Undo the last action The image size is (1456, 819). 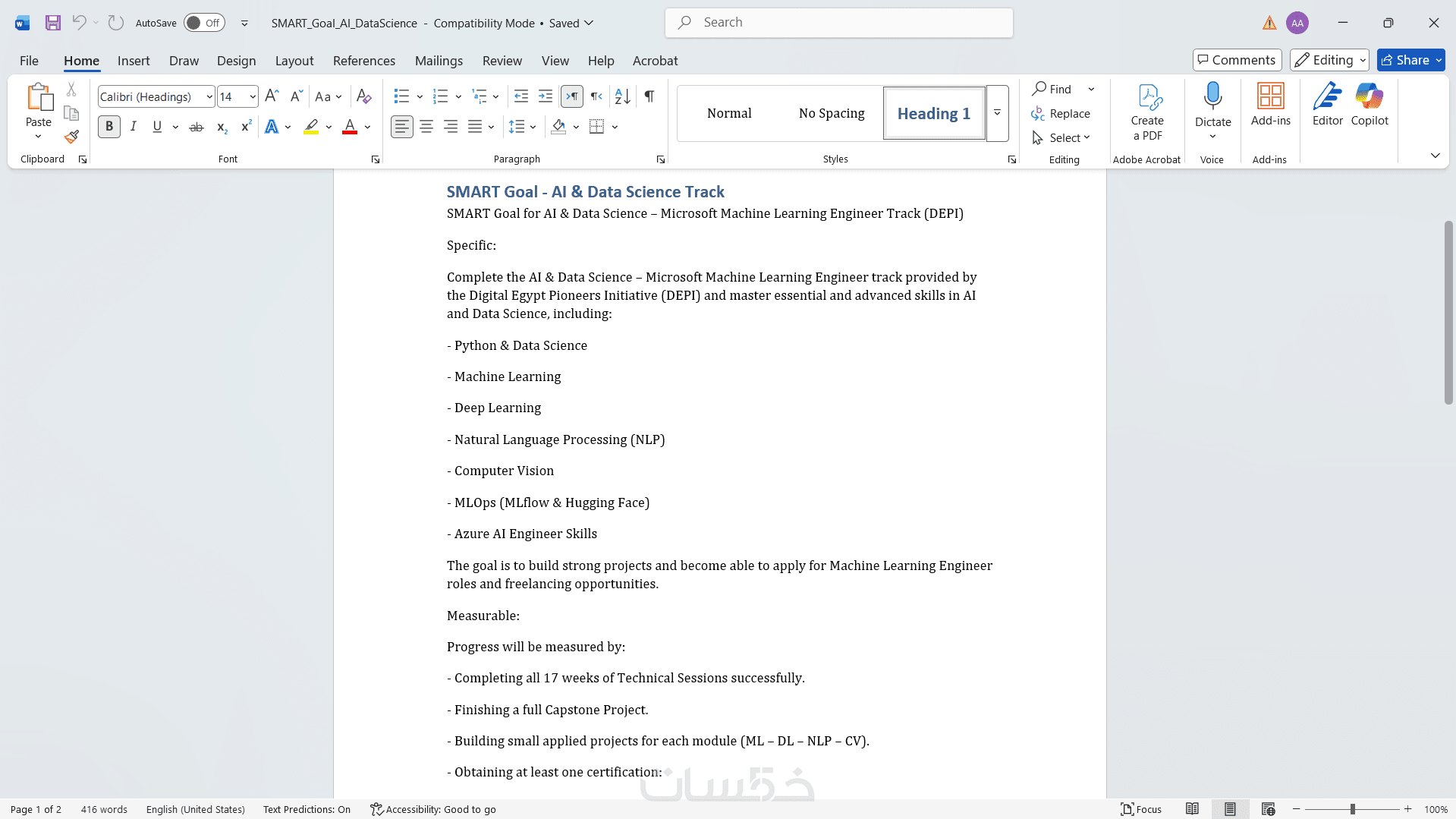(79, 23)
